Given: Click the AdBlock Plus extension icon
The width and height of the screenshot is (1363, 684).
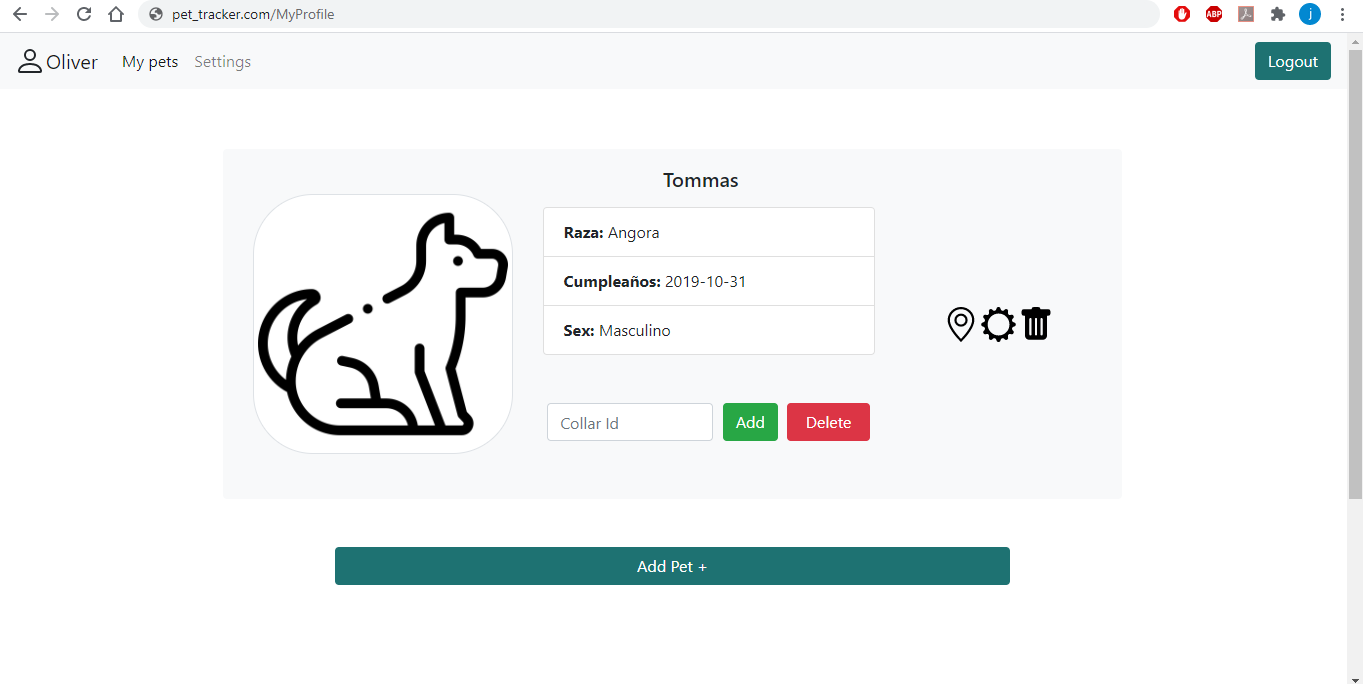Looking at the screenshot, I should pos(1214,14).
